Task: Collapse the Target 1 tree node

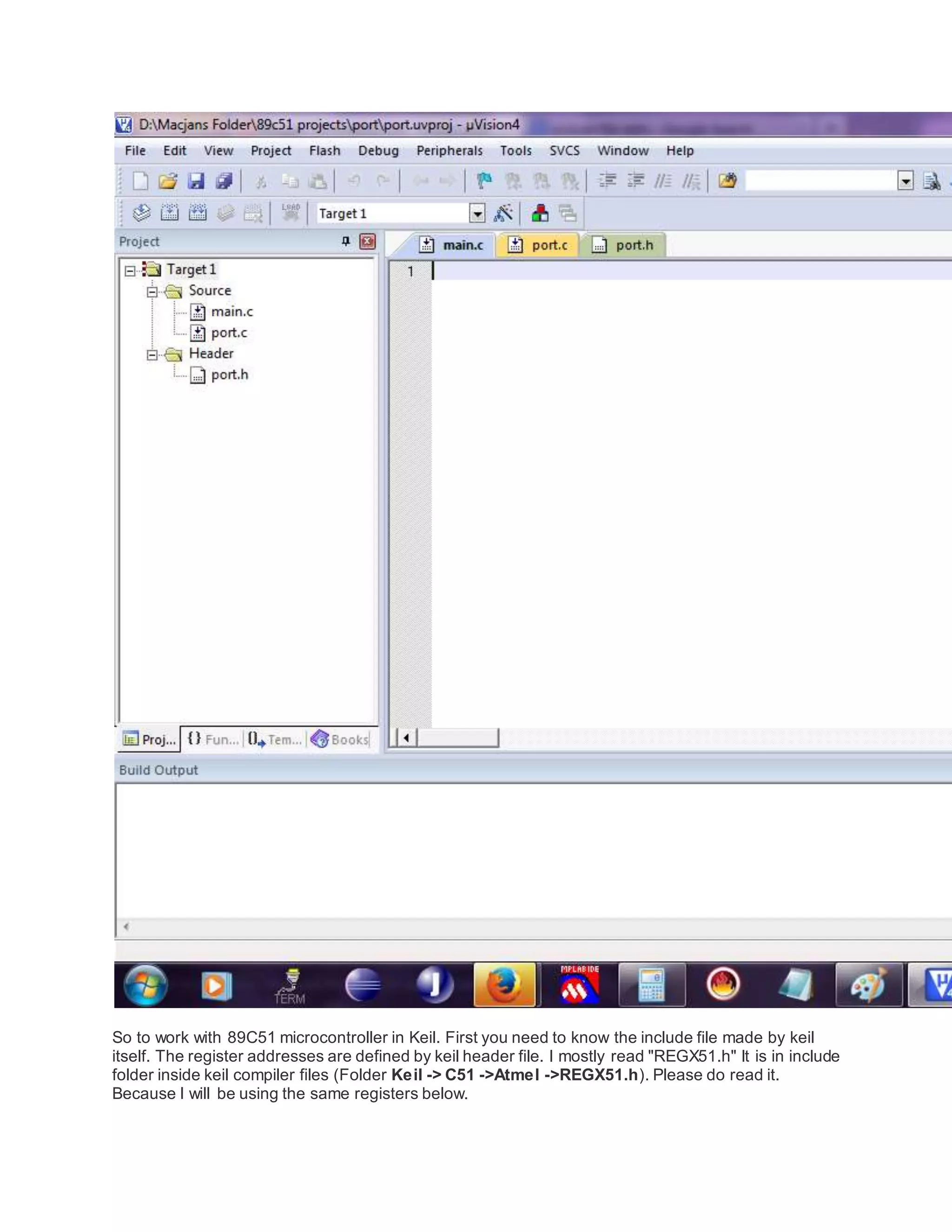Action: tap(130, 271)
